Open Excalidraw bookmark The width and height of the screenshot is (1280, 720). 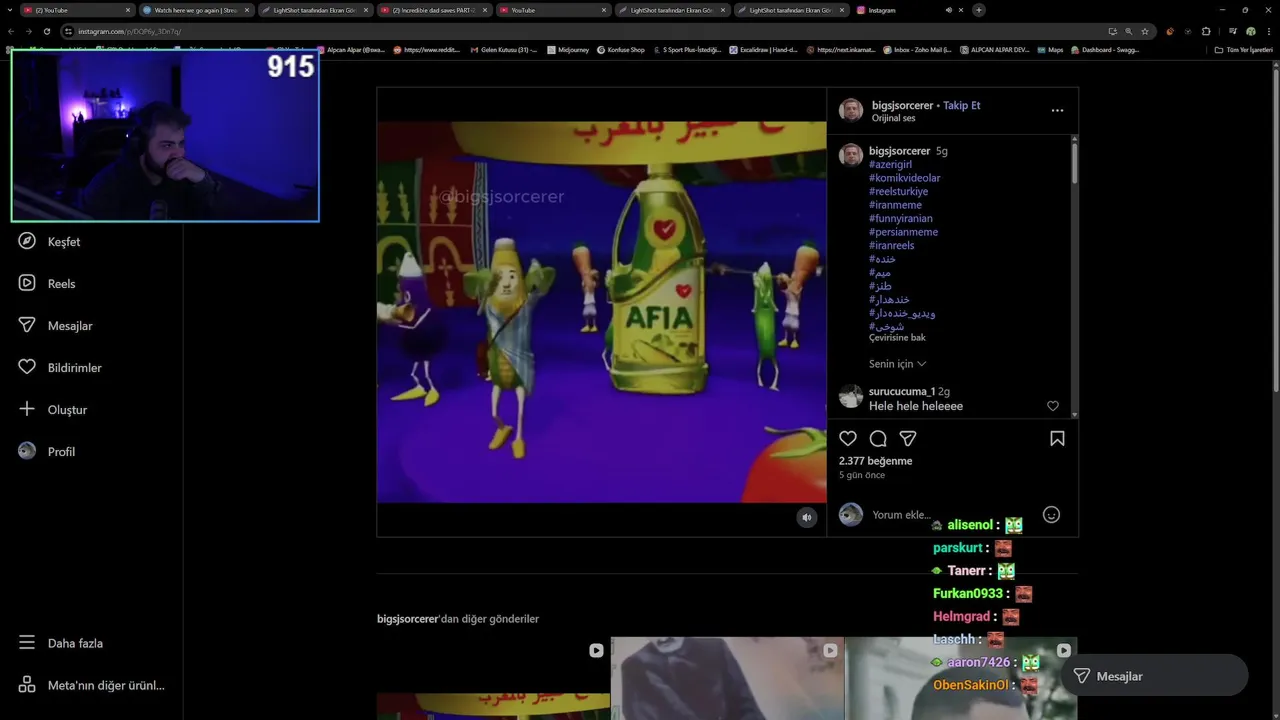[762, 49]
